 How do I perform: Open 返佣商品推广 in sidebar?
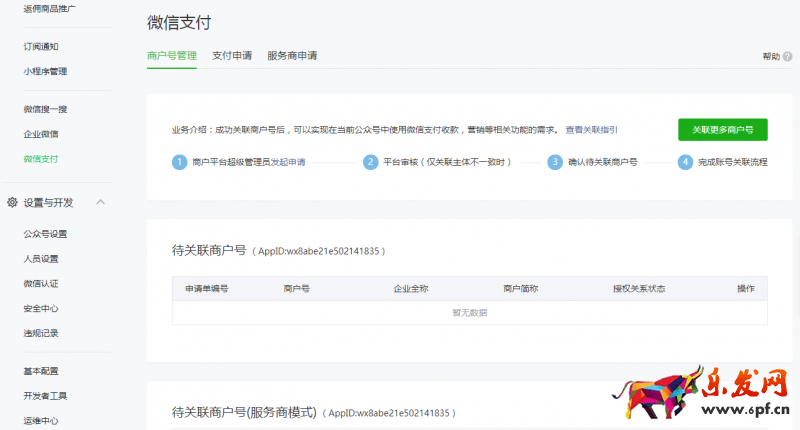49,8
